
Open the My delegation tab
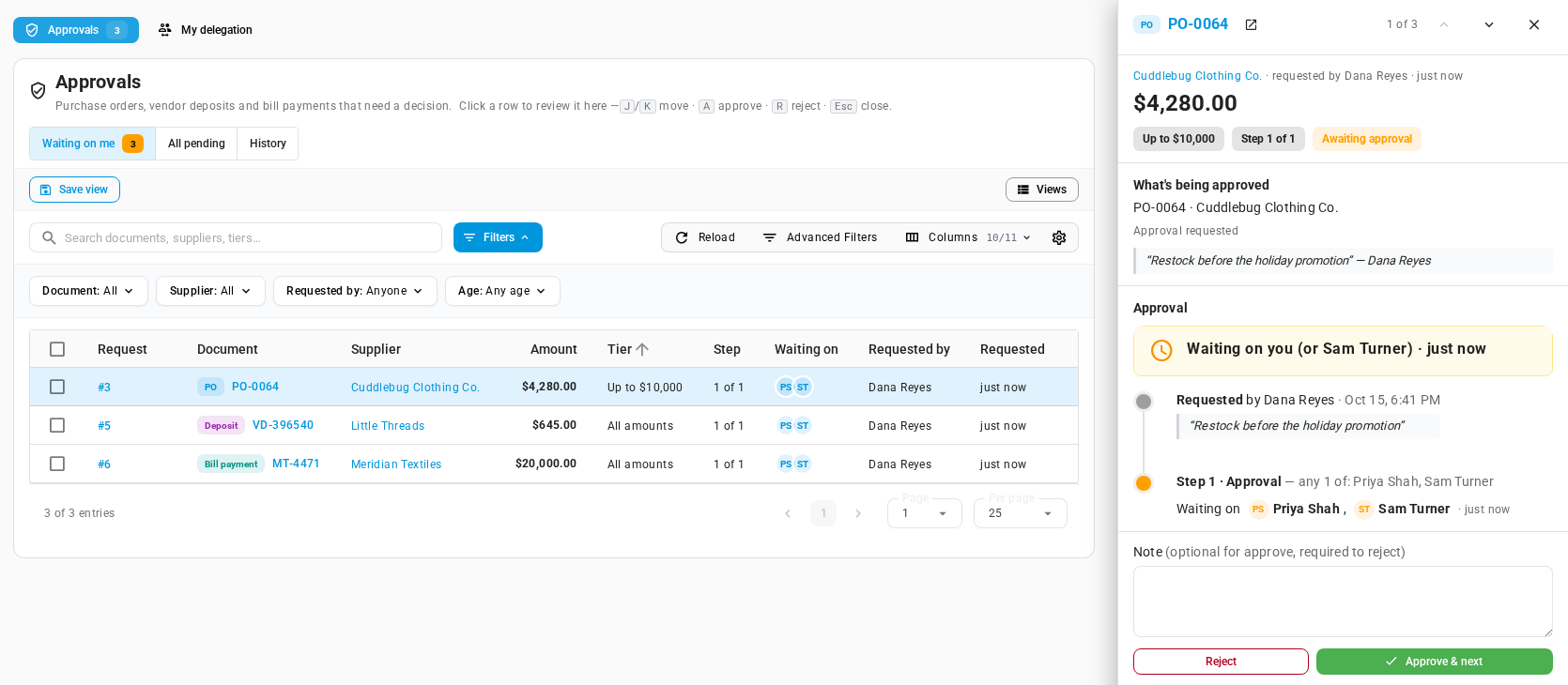[205, 30]
